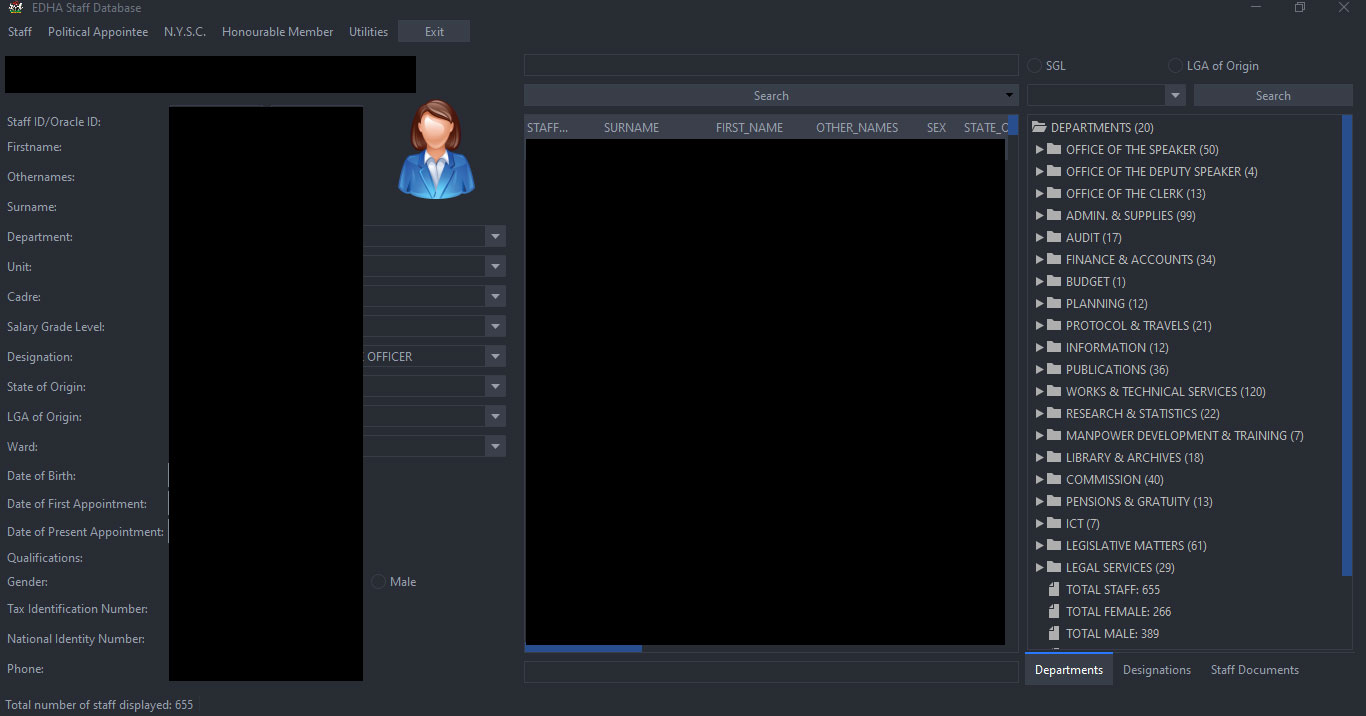
Task: Click the TOTAL FEMALE document icon
Action: (x=1053, y=612)
